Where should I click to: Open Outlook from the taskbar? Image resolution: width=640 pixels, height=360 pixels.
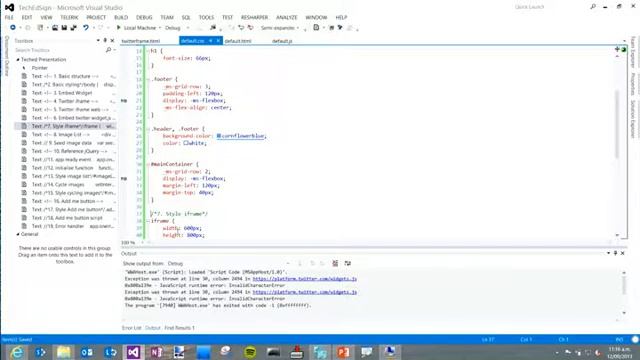coord(87,352)
